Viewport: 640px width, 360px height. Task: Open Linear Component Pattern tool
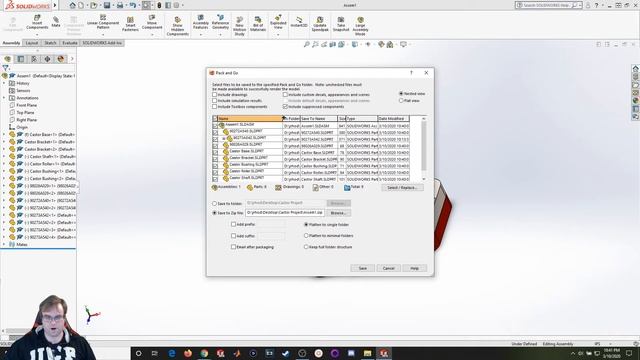coord(103,22)
